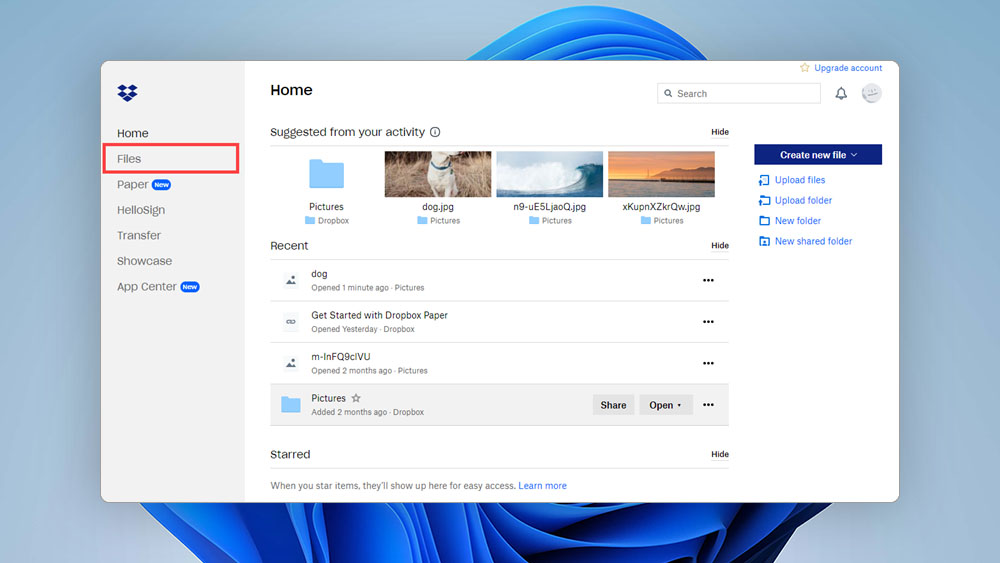
Task: Click link icon beside Get Started with Dropbox Paper
Action: click(291, 321)
